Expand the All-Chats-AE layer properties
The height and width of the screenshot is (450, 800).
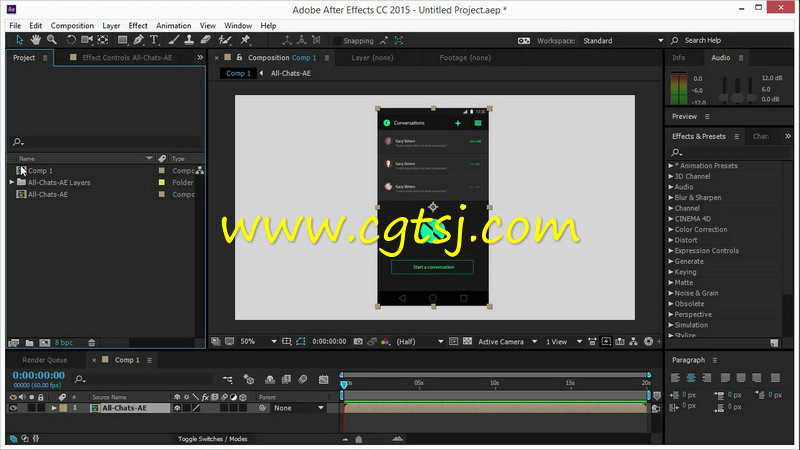tap(54, 408)
